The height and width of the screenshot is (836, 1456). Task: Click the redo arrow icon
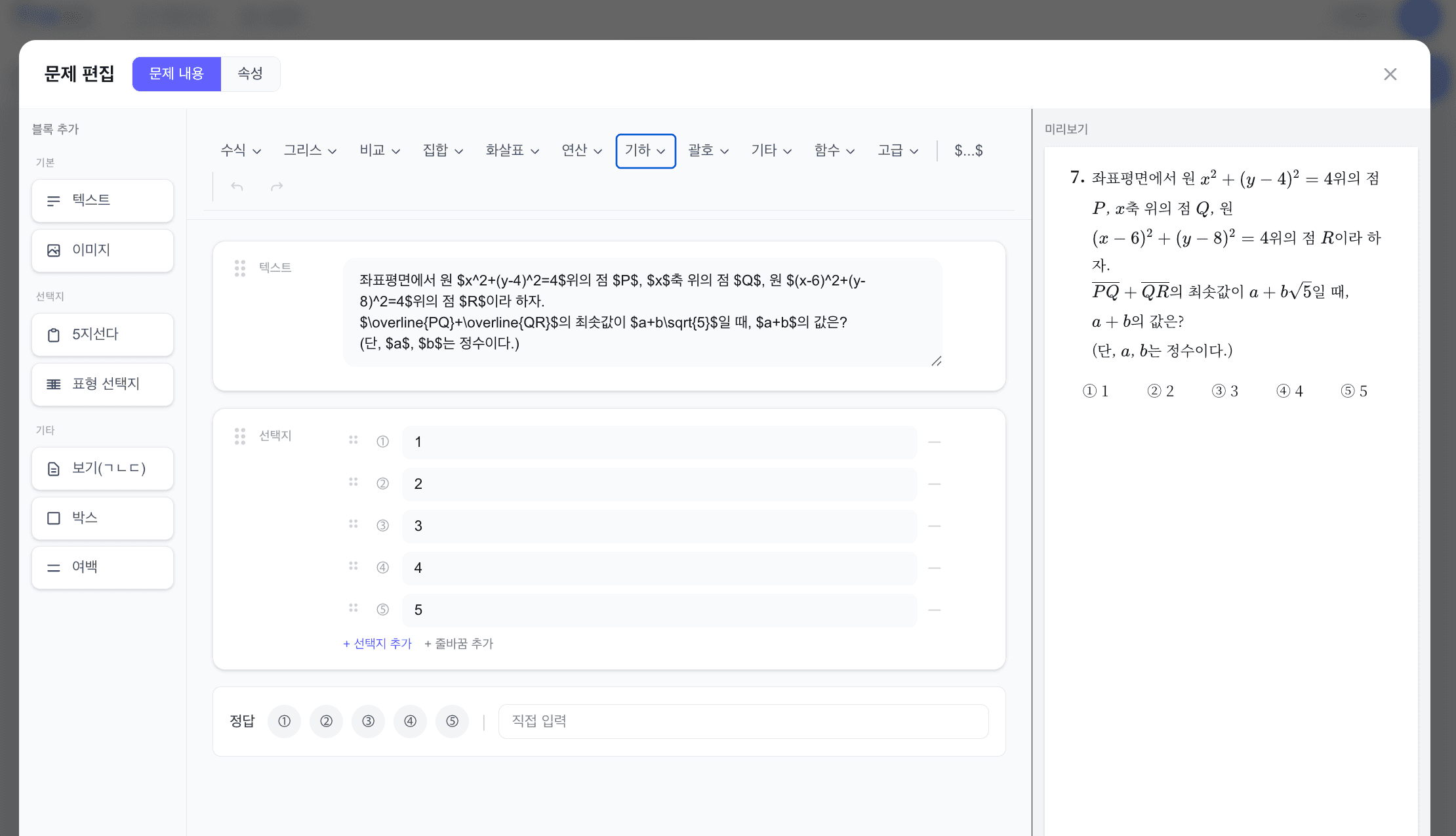(277, 187)
